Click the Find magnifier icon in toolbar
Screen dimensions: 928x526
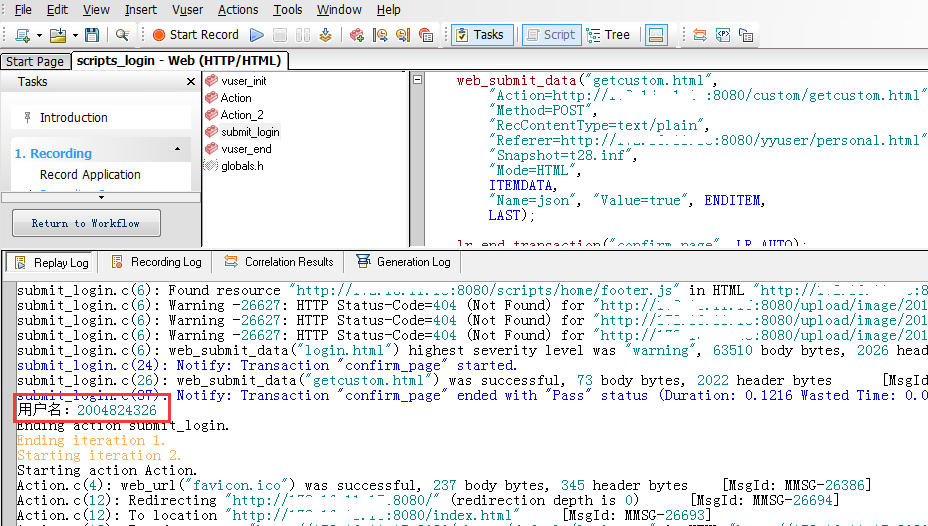click(122, 34)
